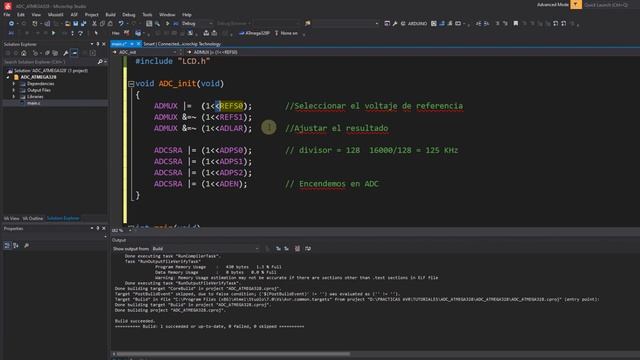Expand the Output Files tree node

[x=14, y=90]
